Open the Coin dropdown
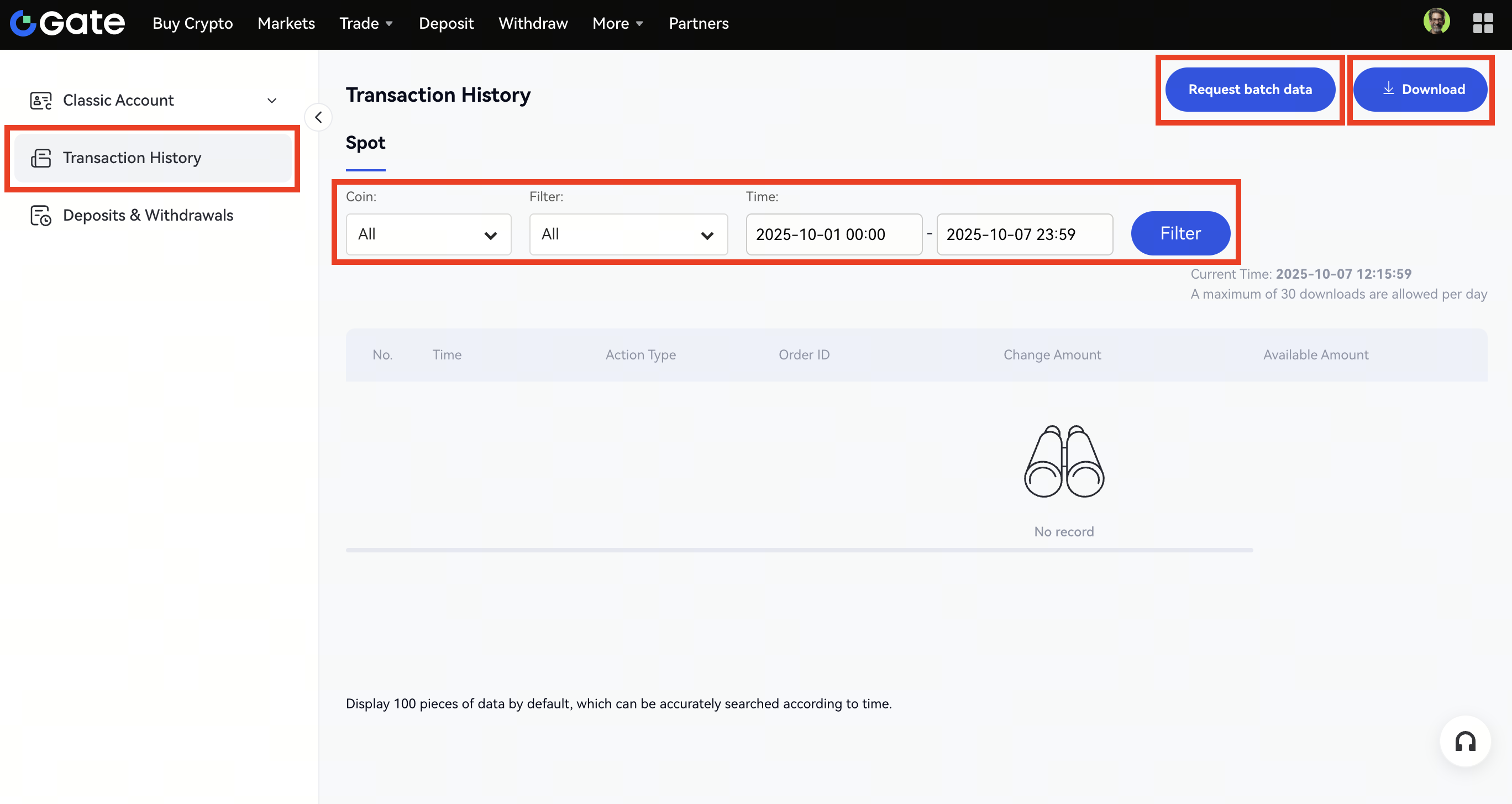This screenshot has width=1512, height=804. point(428,234)
